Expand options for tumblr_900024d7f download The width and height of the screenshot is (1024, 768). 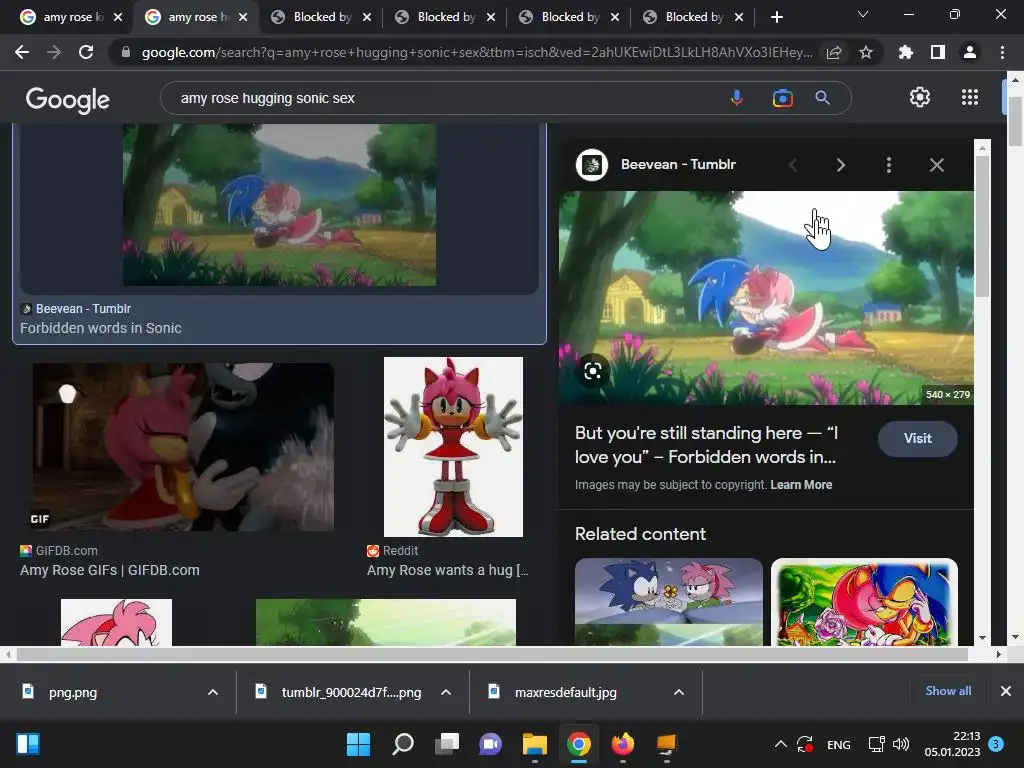[x=446, y=692]
